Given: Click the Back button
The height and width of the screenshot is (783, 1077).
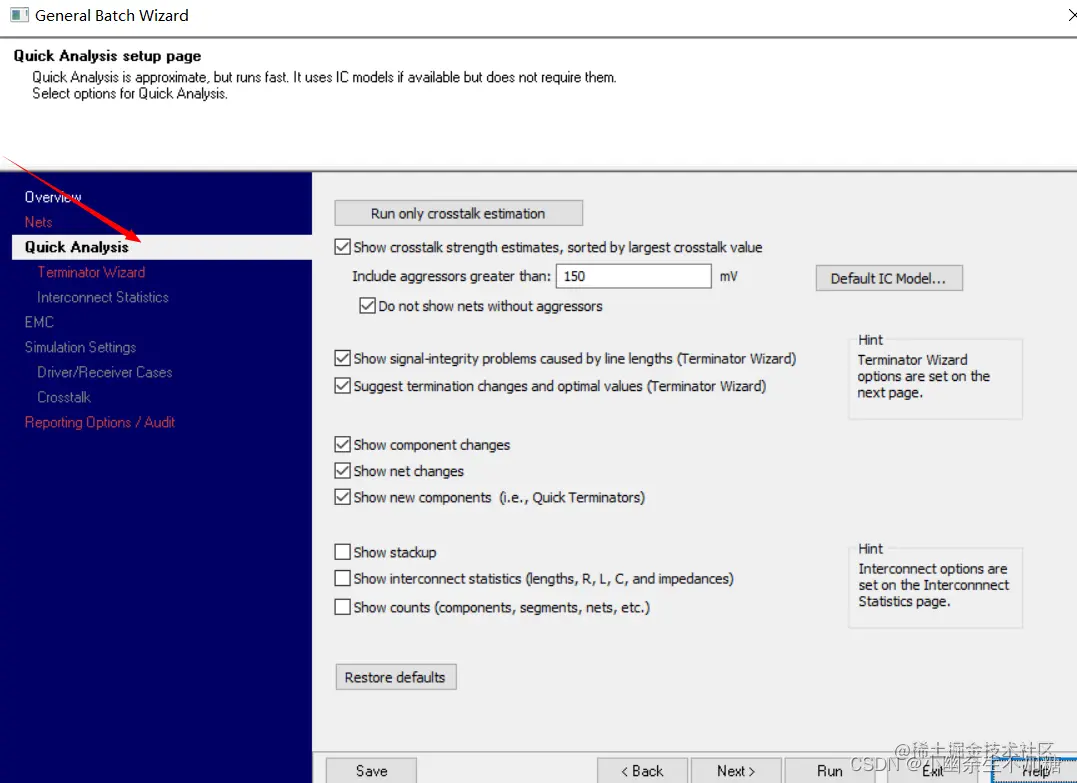Looking at the screenshot, I should tap(642, 771).
